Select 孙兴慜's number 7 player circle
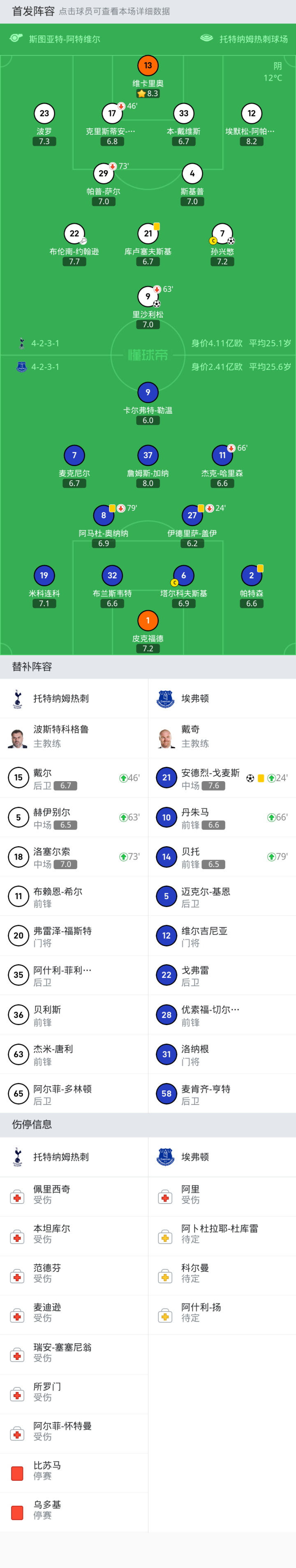 (222, 233)
